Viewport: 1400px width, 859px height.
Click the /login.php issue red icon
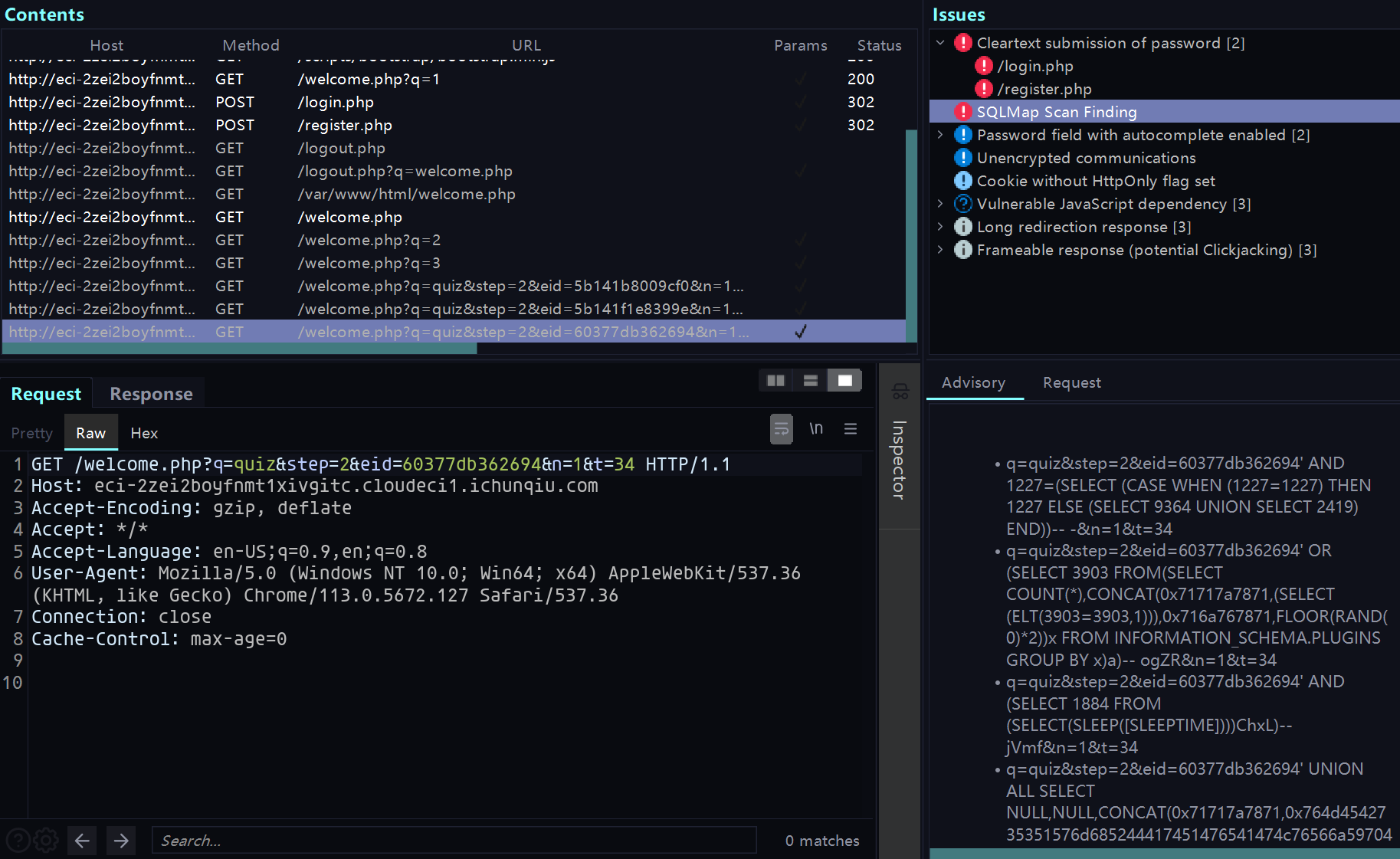[x=984, y=66]
